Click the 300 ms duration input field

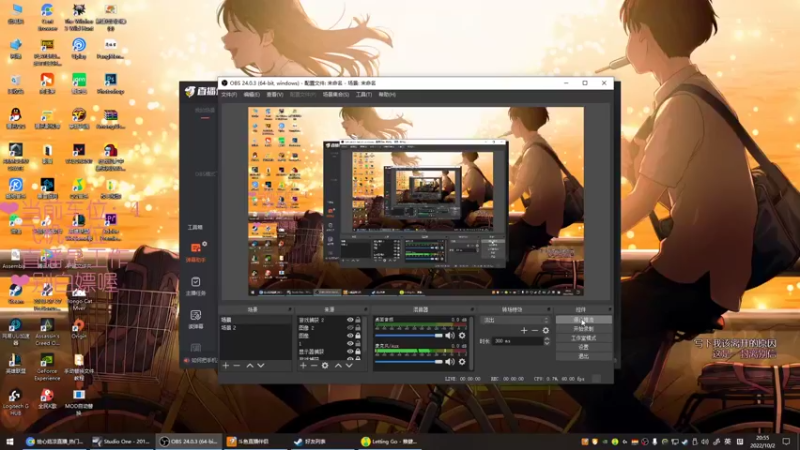click(x=517, y=341)
